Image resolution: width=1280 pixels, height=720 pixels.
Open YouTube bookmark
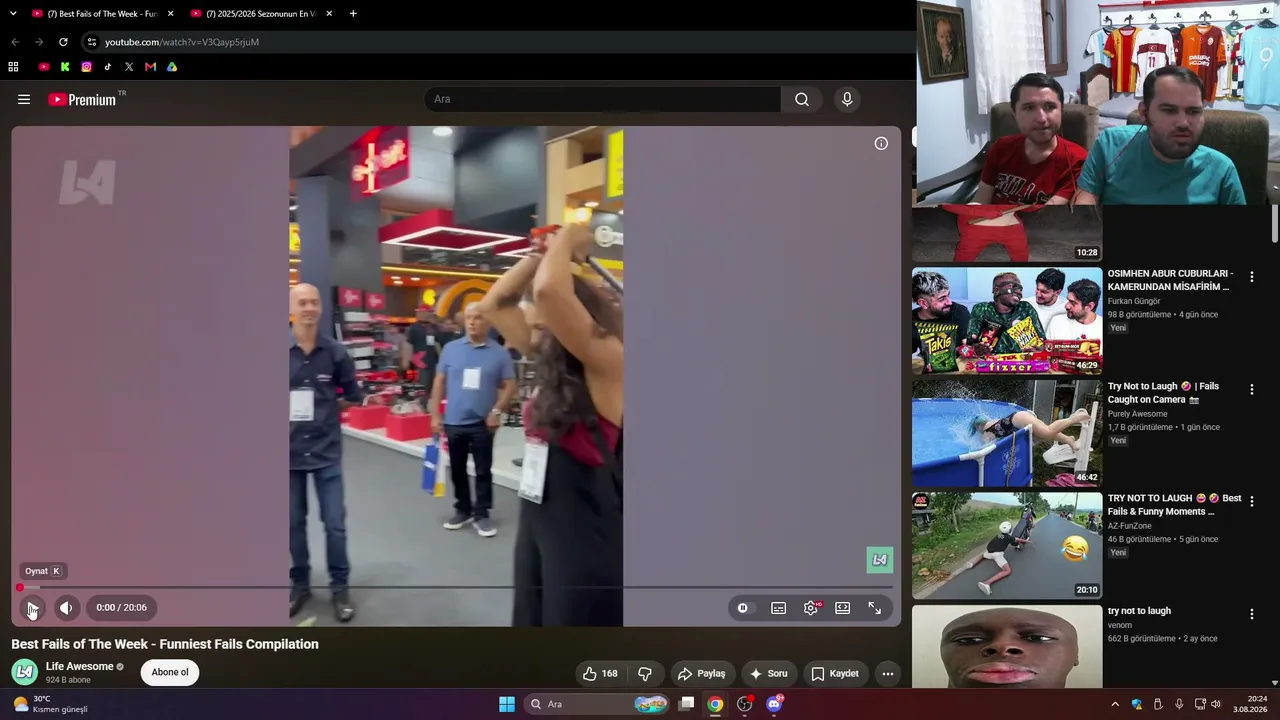click(44, 67)
